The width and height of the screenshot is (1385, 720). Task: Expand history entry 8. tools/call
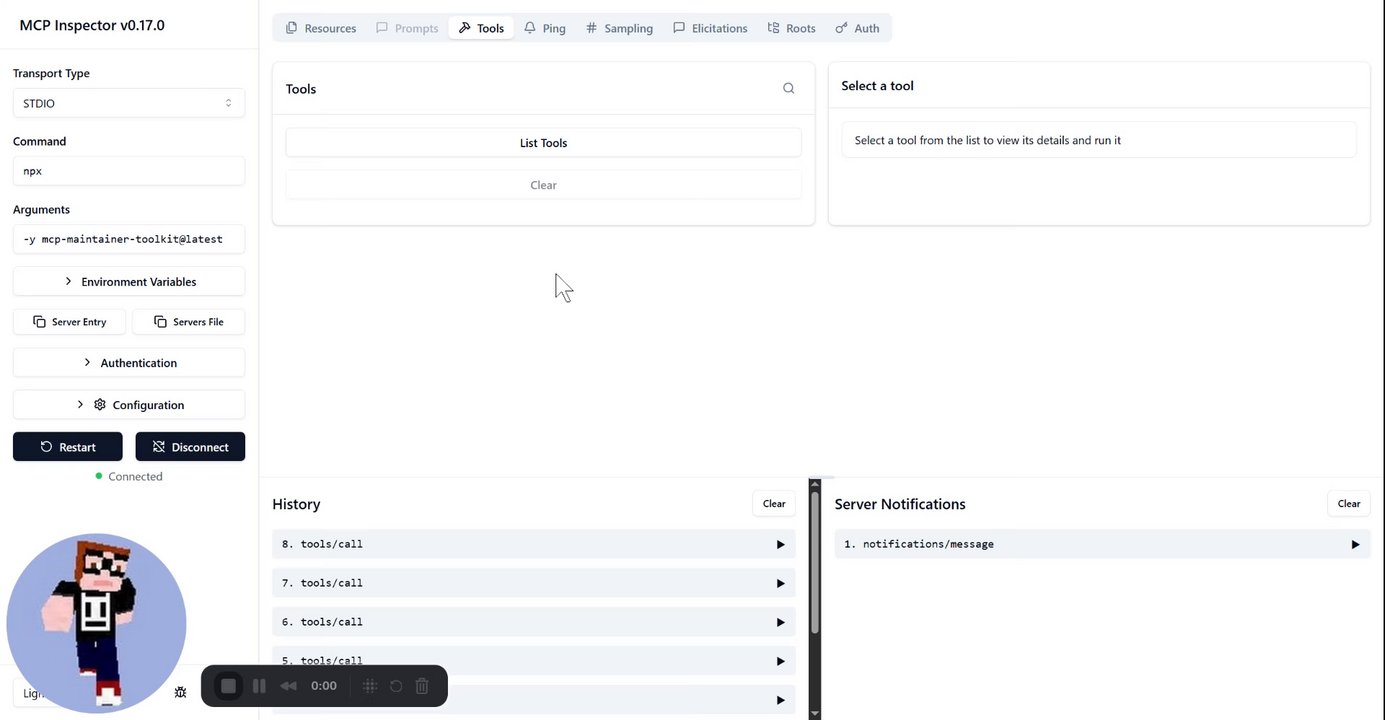(534, 544)
